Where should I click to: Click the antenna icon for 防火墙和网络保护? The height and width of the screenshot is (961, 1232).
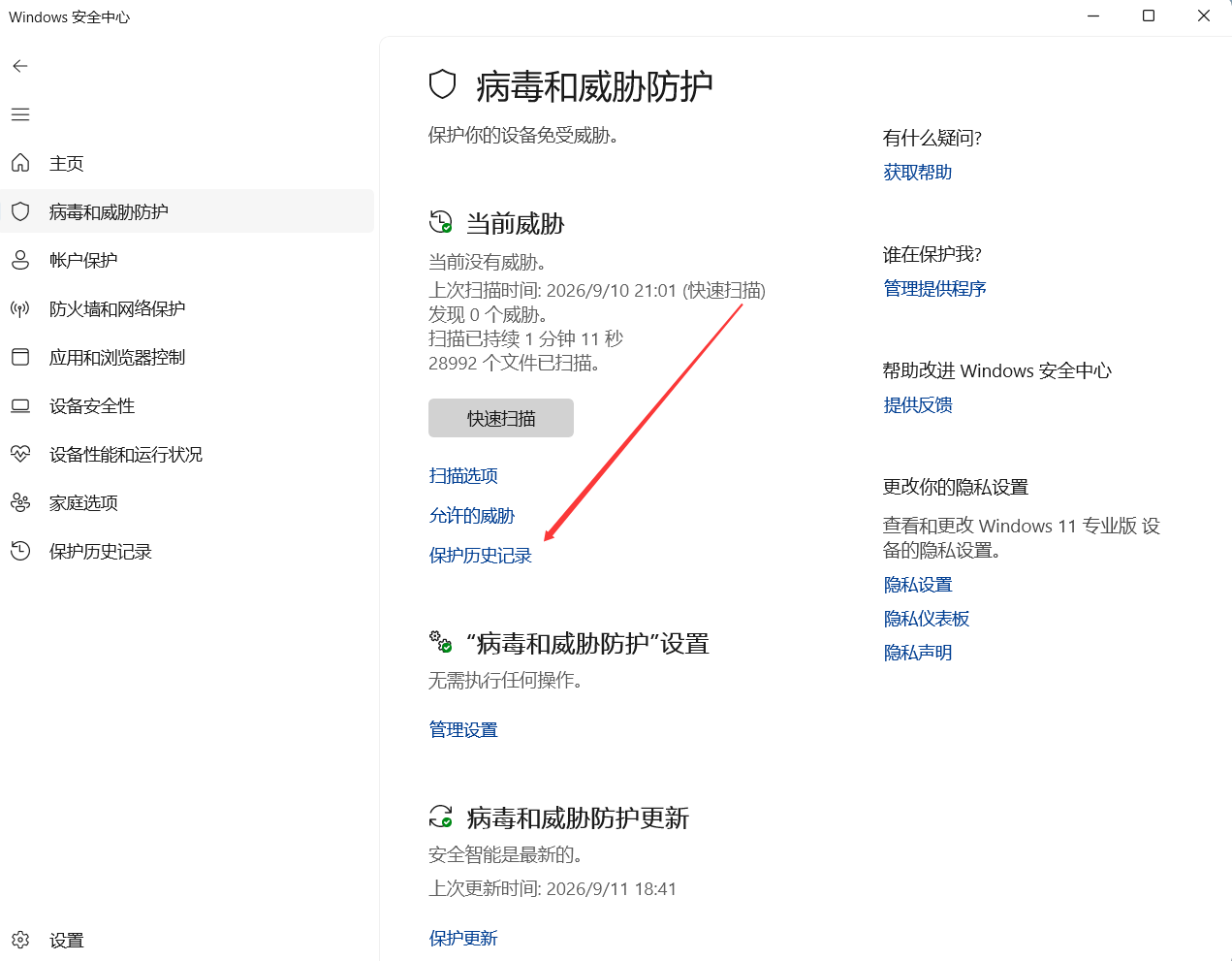[x=20, y=308]
